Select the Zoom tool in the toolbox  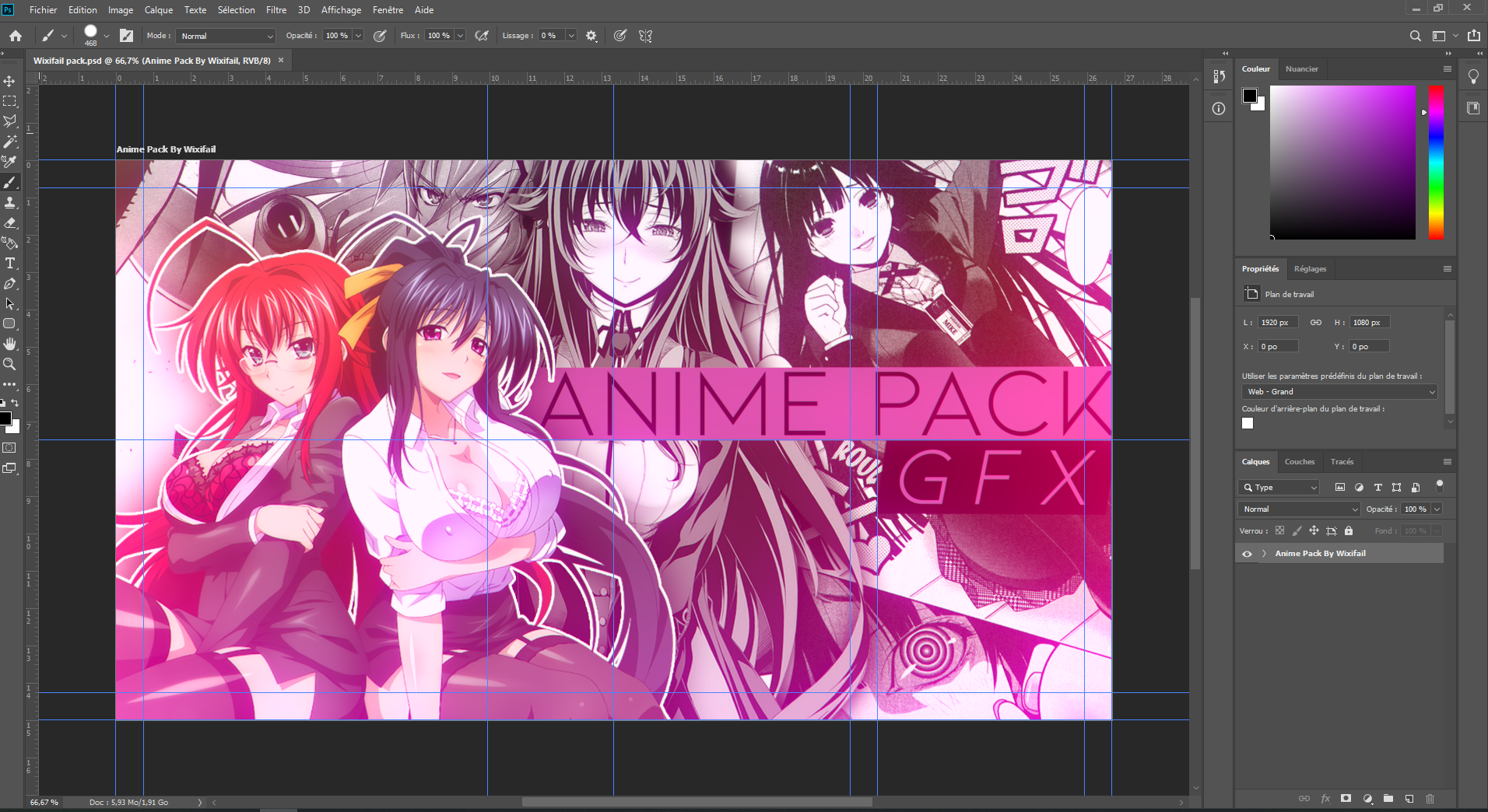9,364
